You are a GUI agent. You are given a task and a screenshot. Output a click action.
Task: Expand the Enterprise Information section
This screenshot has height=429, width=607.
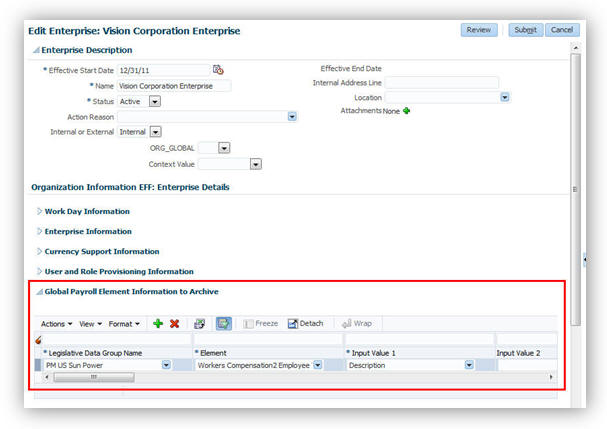pos(39,232)
